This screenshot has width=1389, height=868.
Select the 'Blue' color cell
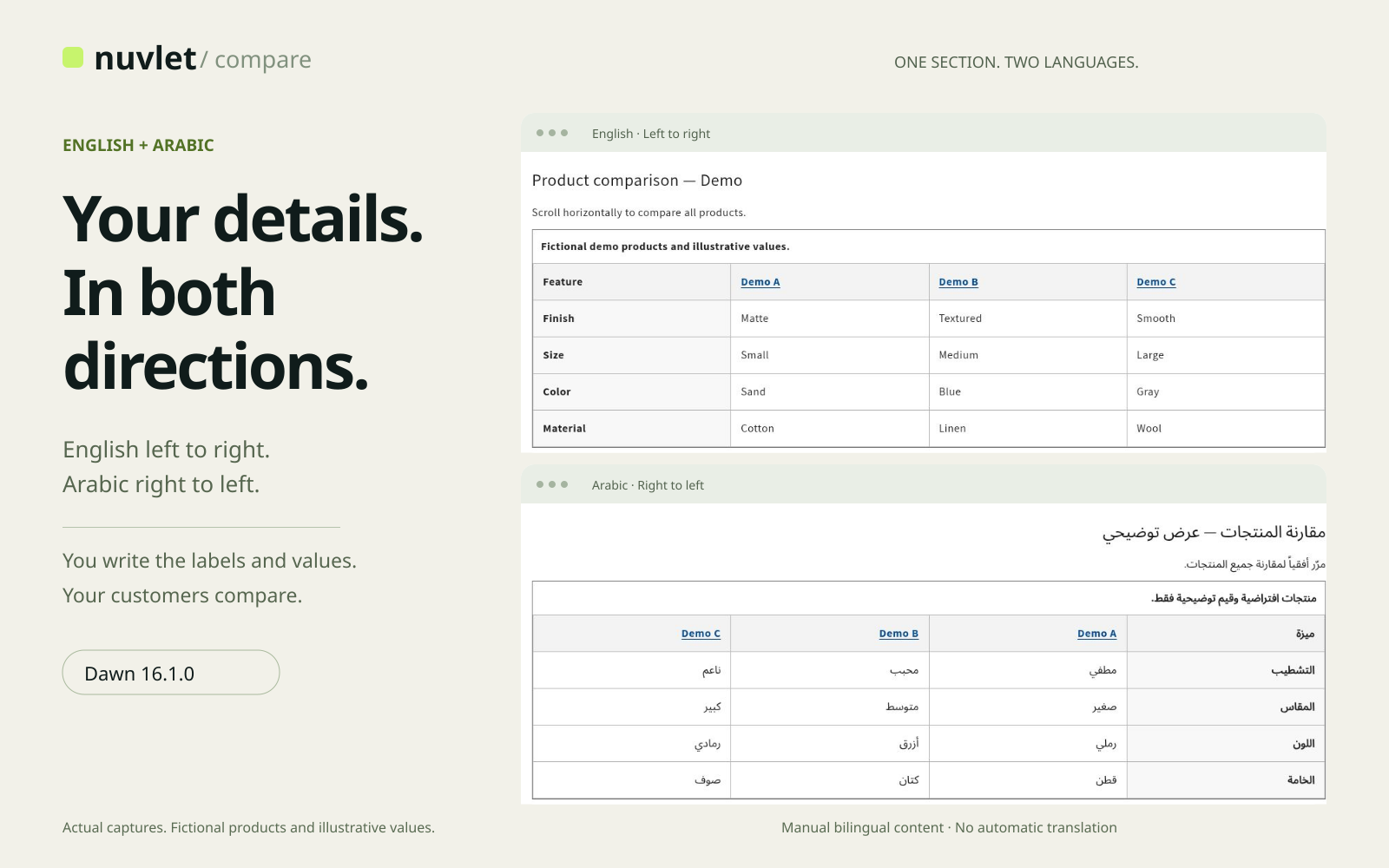click(x=1028, y=391)
